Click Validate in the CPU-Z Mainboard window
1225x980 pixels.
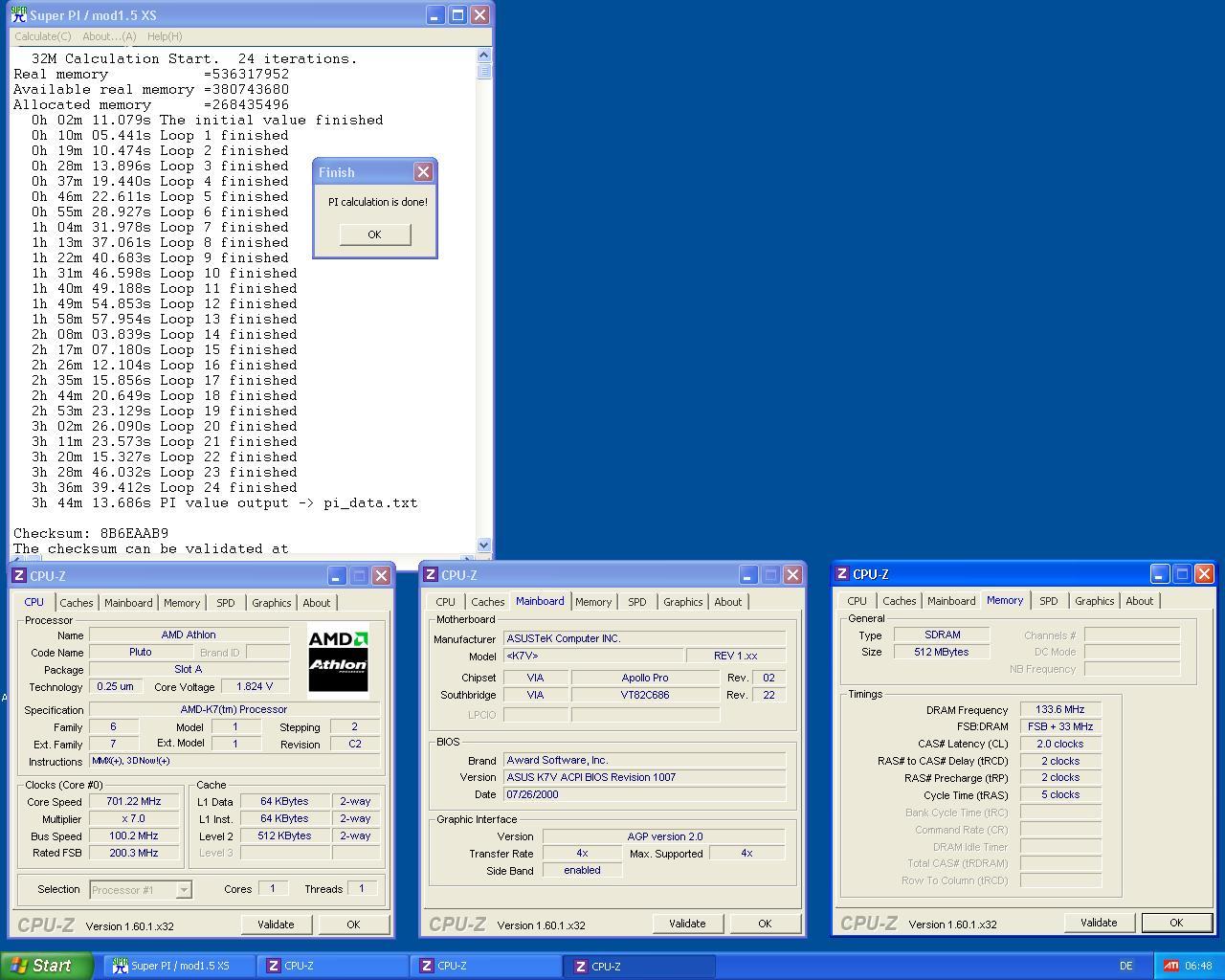pyautogui.click(x=687, y=924)
